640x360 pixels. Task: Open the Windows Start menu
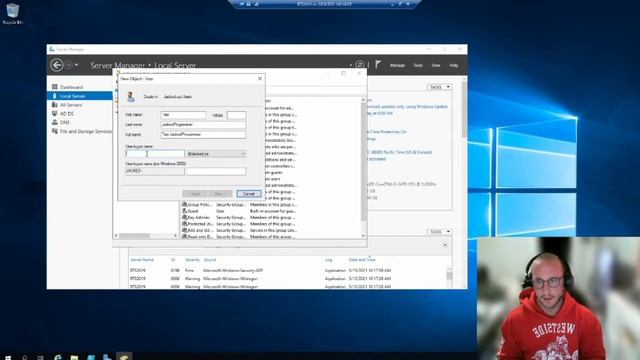pyautogui.click(x=8, y=357)
